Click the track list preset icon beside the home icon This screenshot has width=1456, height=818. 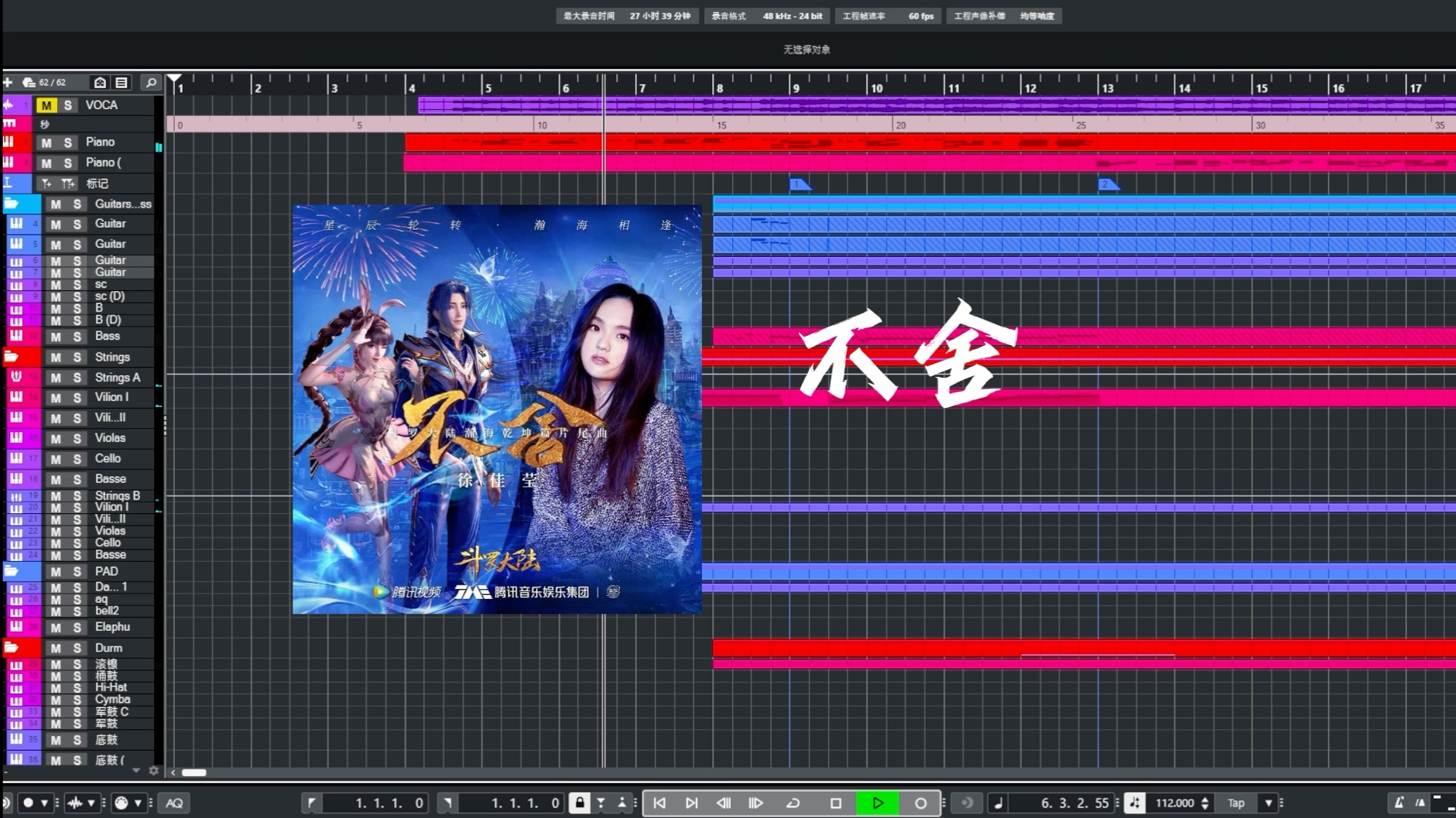coord(121,83)
